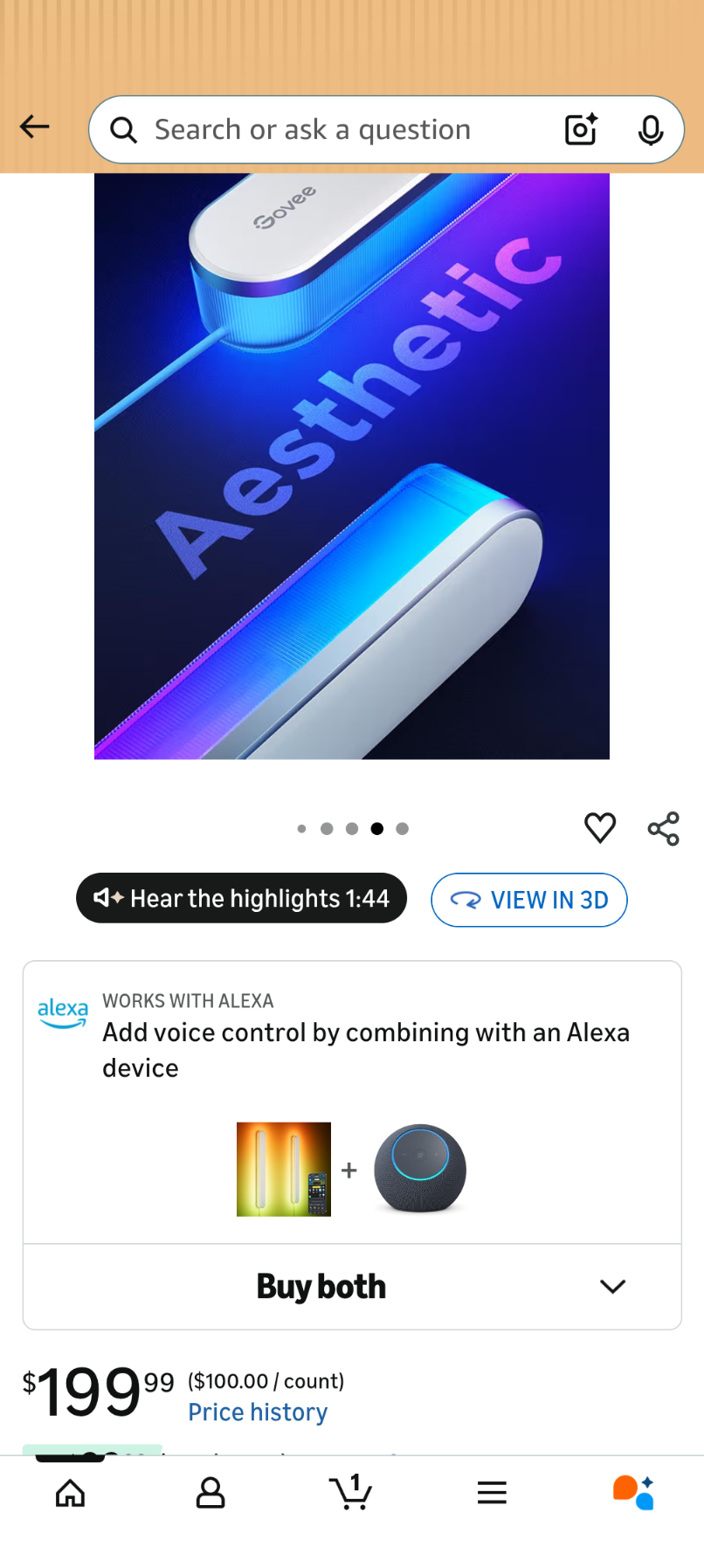The height and width of the screenshot is (1568, 704).
Task: Select the first image carousel dot
Action: pyautogui.click(x=301, y=828)
